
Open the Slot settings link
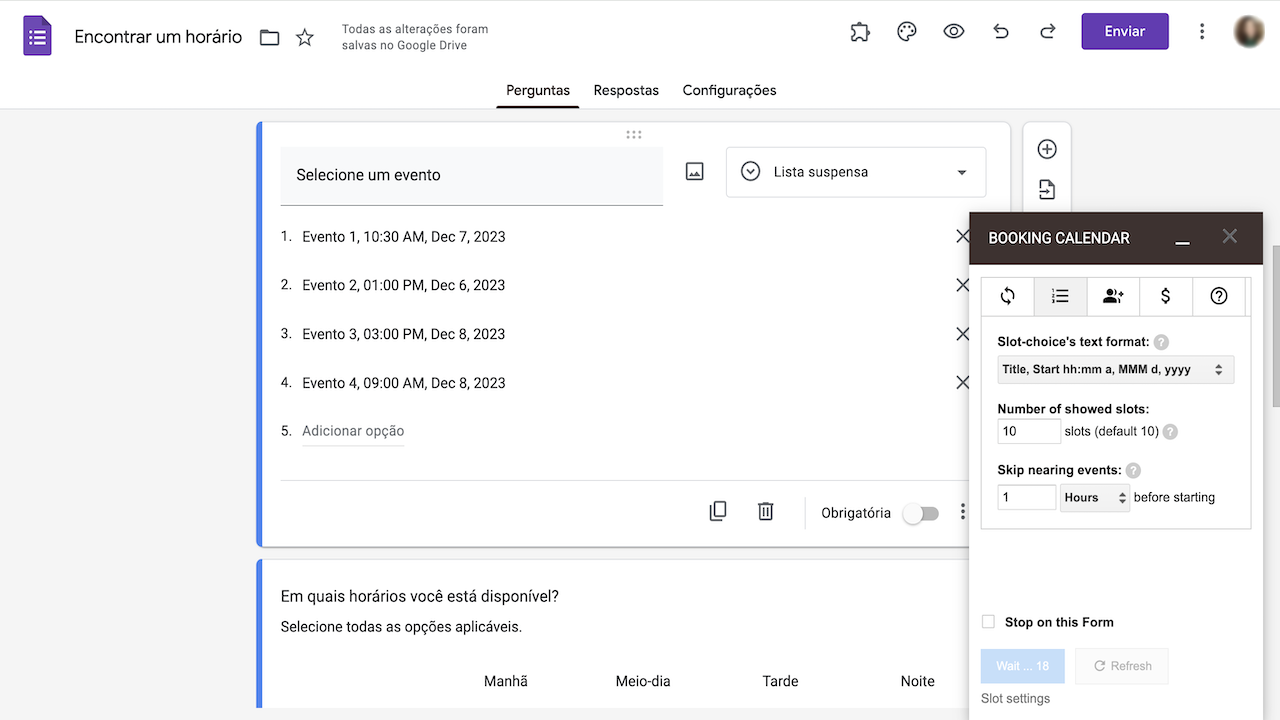pos(1015,699)
